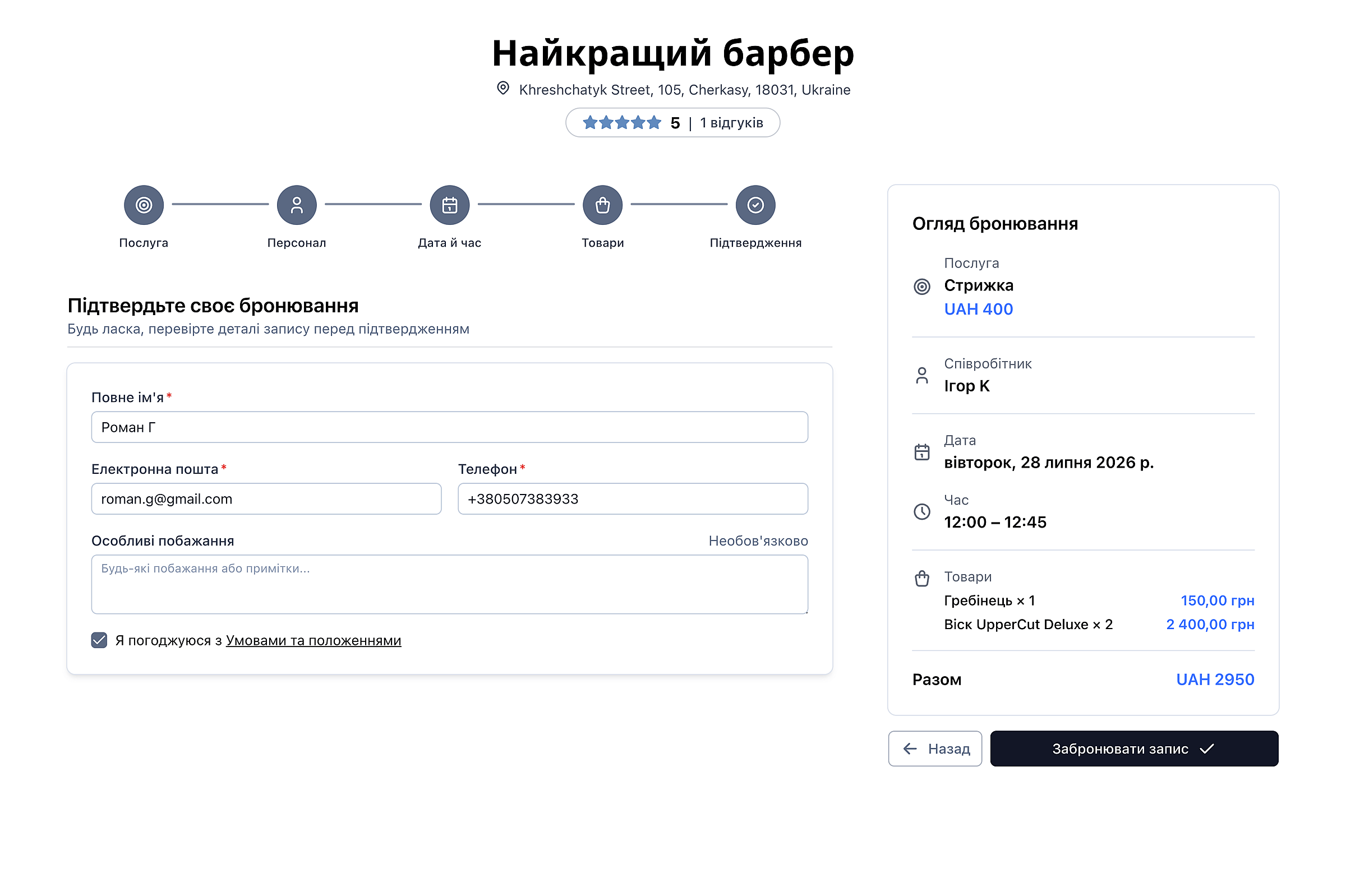1346x896 pixels.
Task: Click the Необов'язково optional label
Action: pos(758,541)
